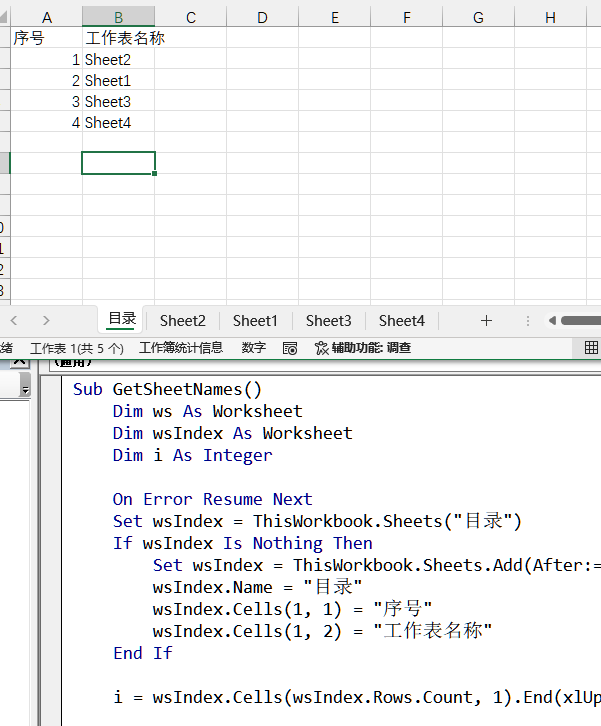Click the add new sheet plus button

point(486,321)
